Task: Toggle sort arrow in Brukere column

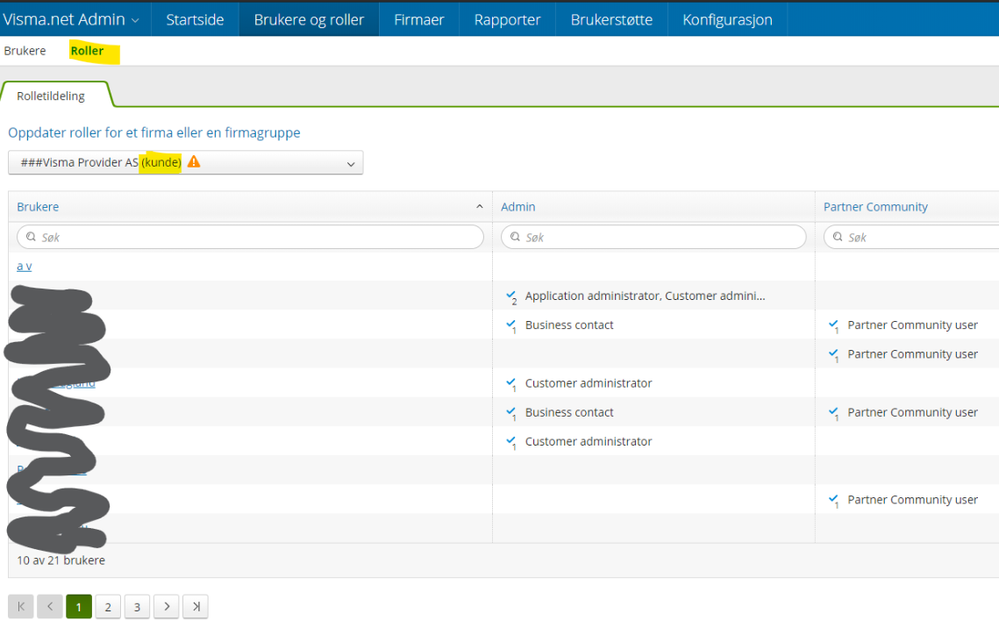Action: coord(479,206)
